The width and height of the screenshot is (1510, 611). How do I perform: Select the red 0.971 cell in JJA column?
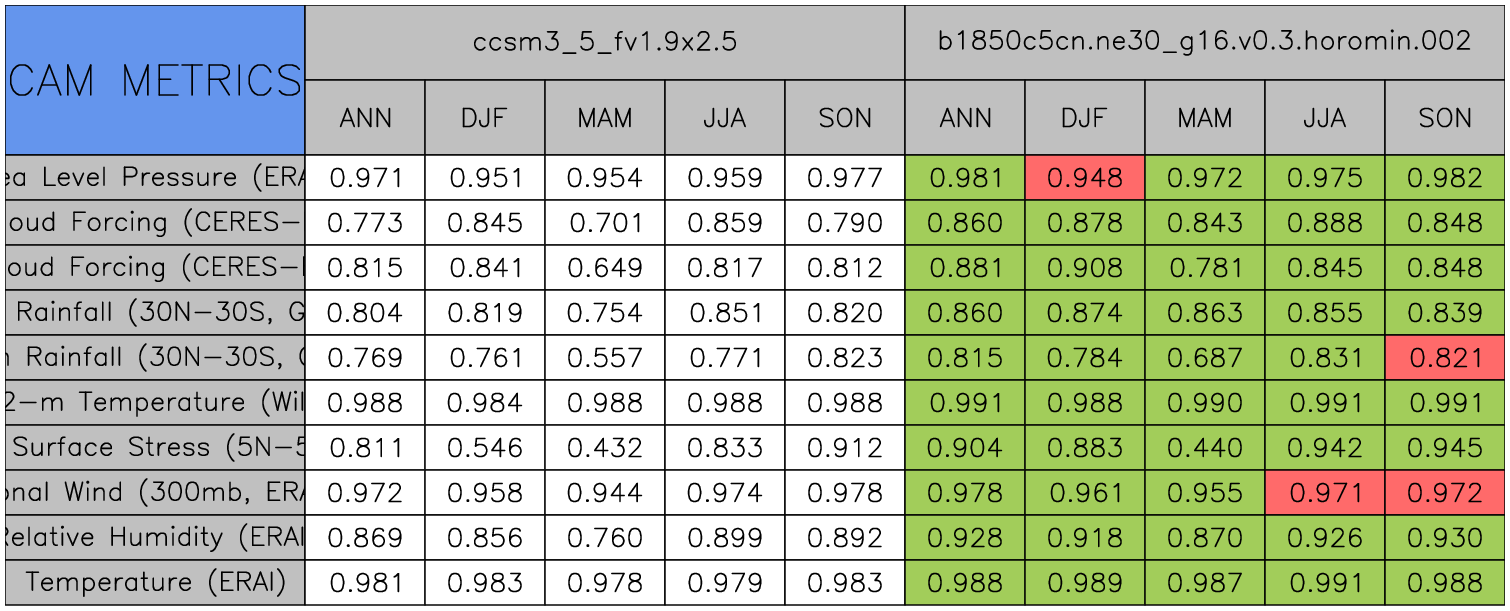tap(1324, 493)
